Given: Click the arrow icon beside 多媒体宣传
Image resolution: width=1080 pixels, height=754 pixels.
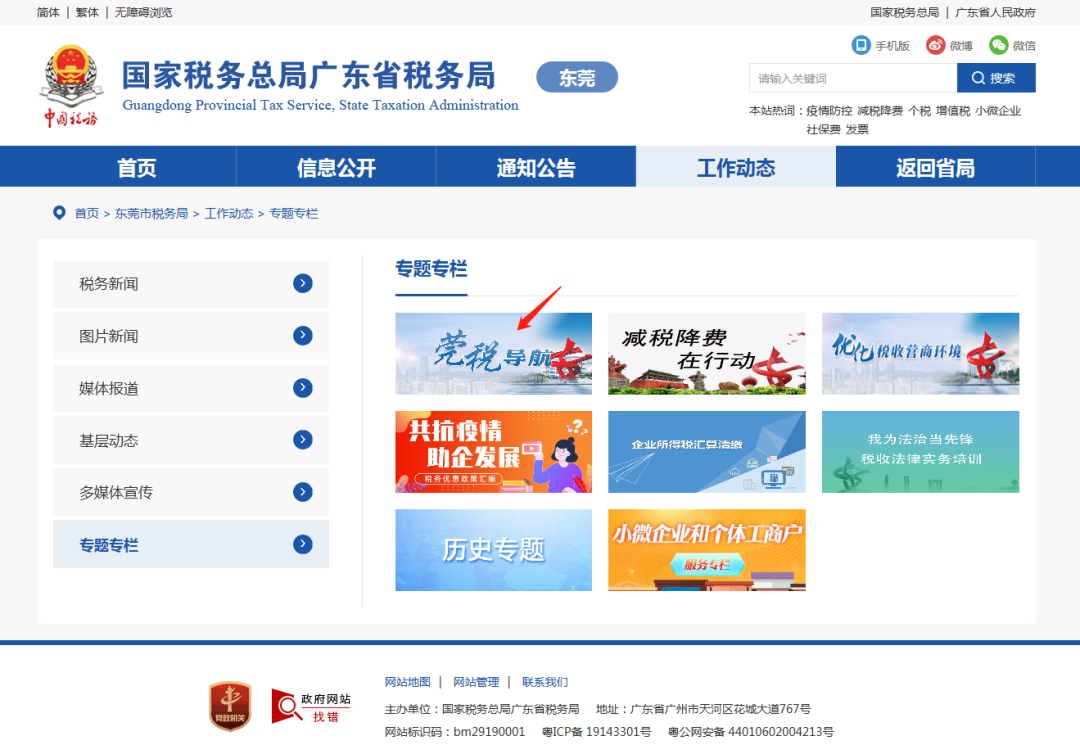Looking at the screenshot, I should click(x=302, y=492).
